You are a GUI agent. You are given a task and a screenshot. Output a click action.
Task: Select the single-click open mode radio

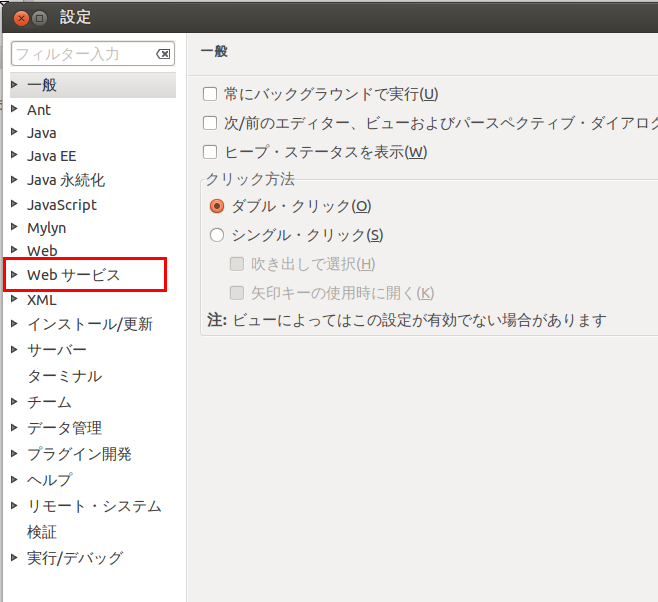pyautogui.click(x=217, y=235)
